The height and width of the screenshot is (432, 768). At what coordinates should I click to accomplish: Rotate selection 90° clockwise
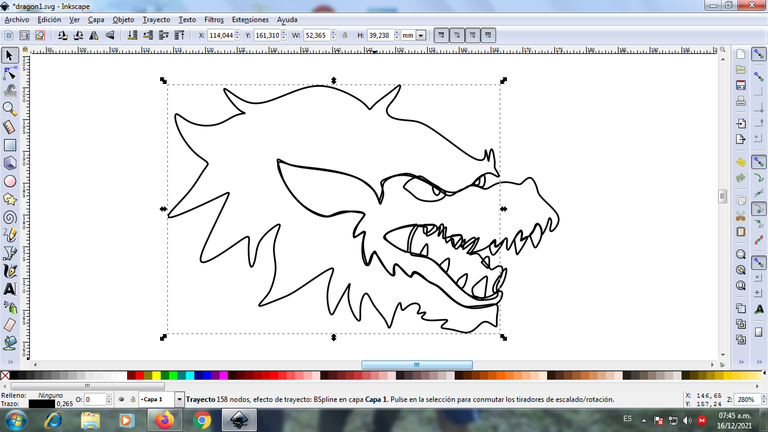click(x=78, y=35)
